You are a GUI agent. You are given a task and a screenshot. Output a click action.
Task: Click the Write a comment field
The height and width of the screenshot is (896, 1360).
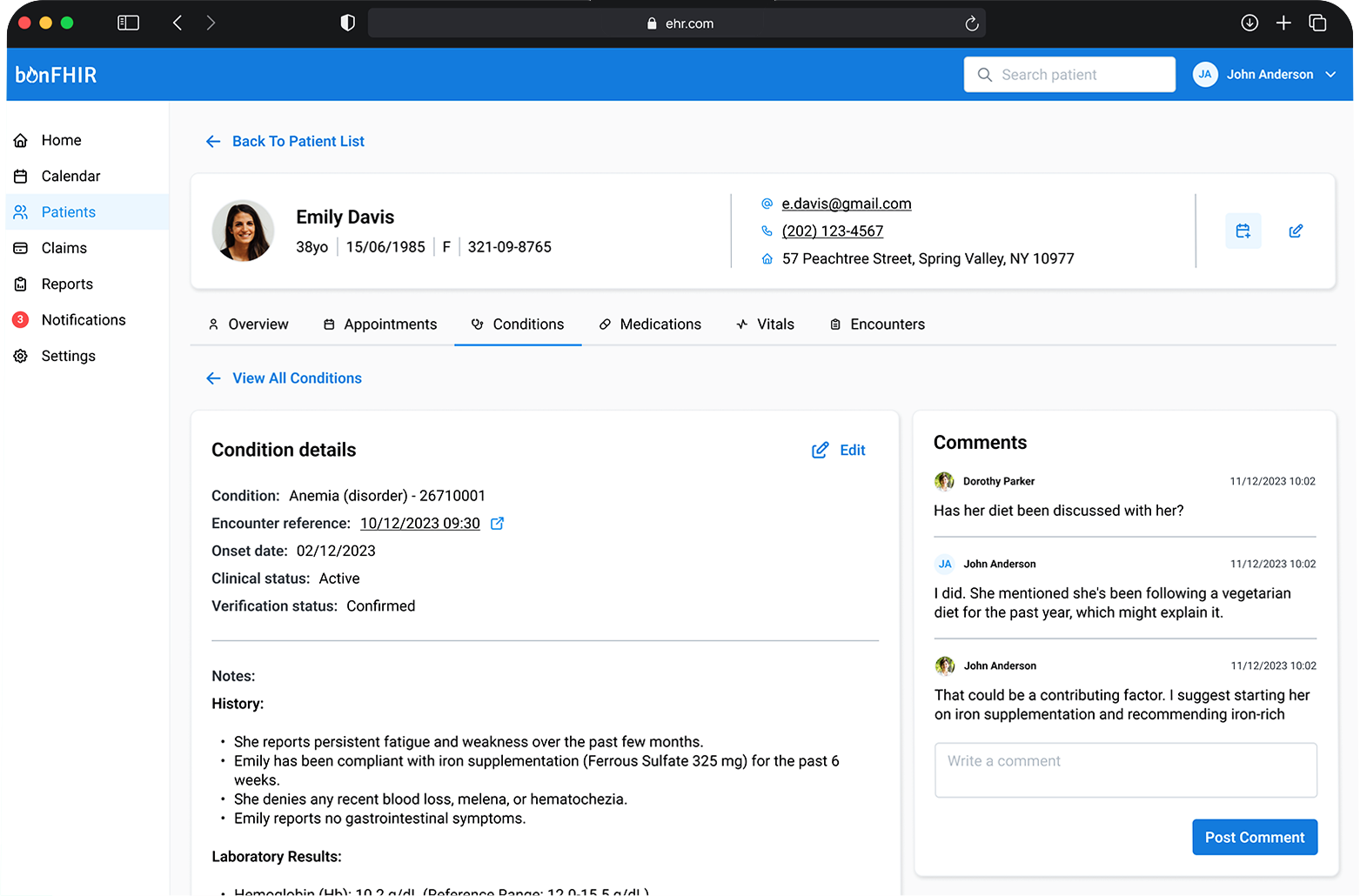(1124, 770)
